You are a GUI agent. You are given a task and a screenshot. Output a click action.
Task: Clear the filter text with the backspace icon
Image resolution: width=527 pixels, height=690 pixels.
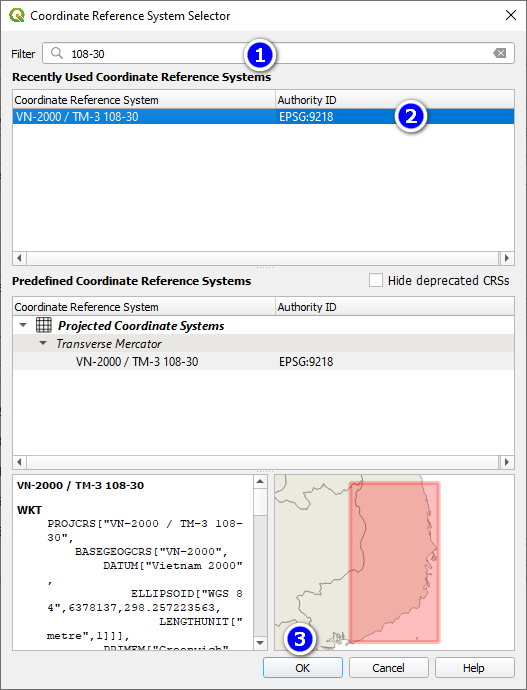pyautogui.click(x=499, y=53)
